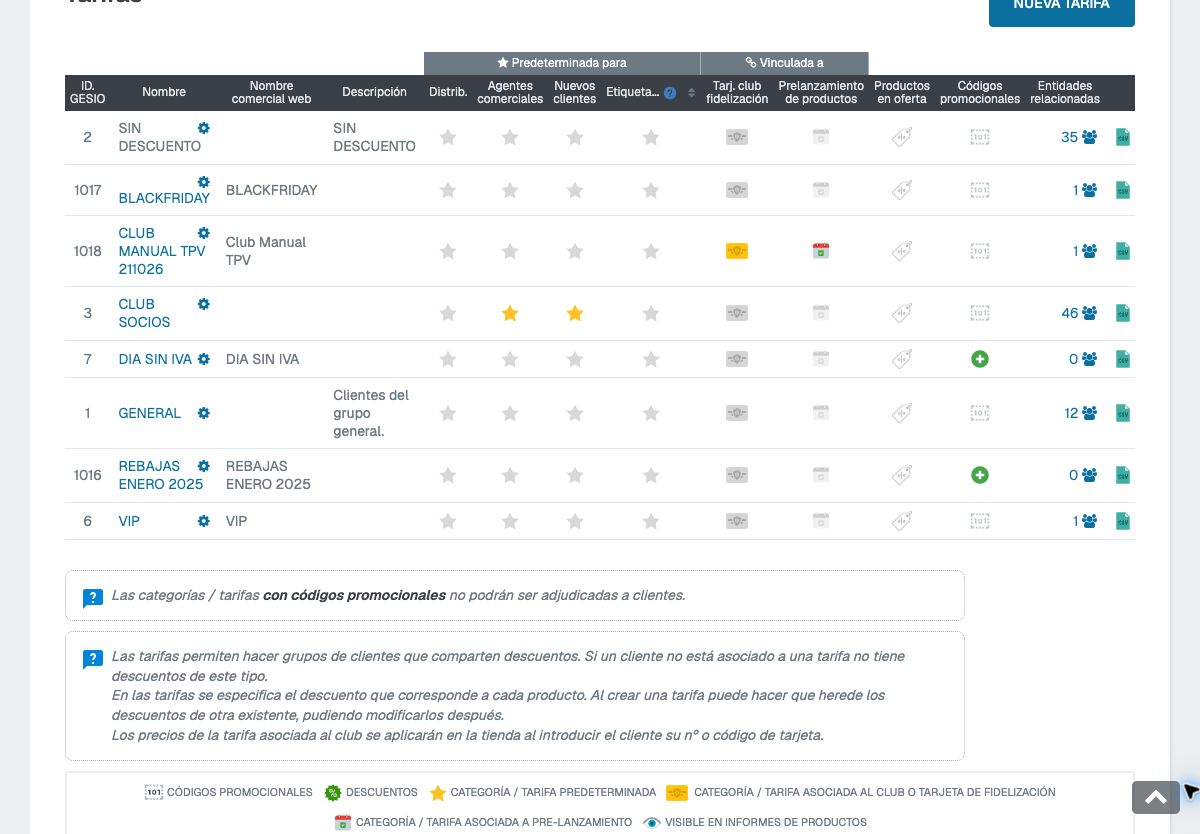Click help question mark beside Etiqueta column
The width and height of the screenshot is (1200, 834).
tap(670, 93)
